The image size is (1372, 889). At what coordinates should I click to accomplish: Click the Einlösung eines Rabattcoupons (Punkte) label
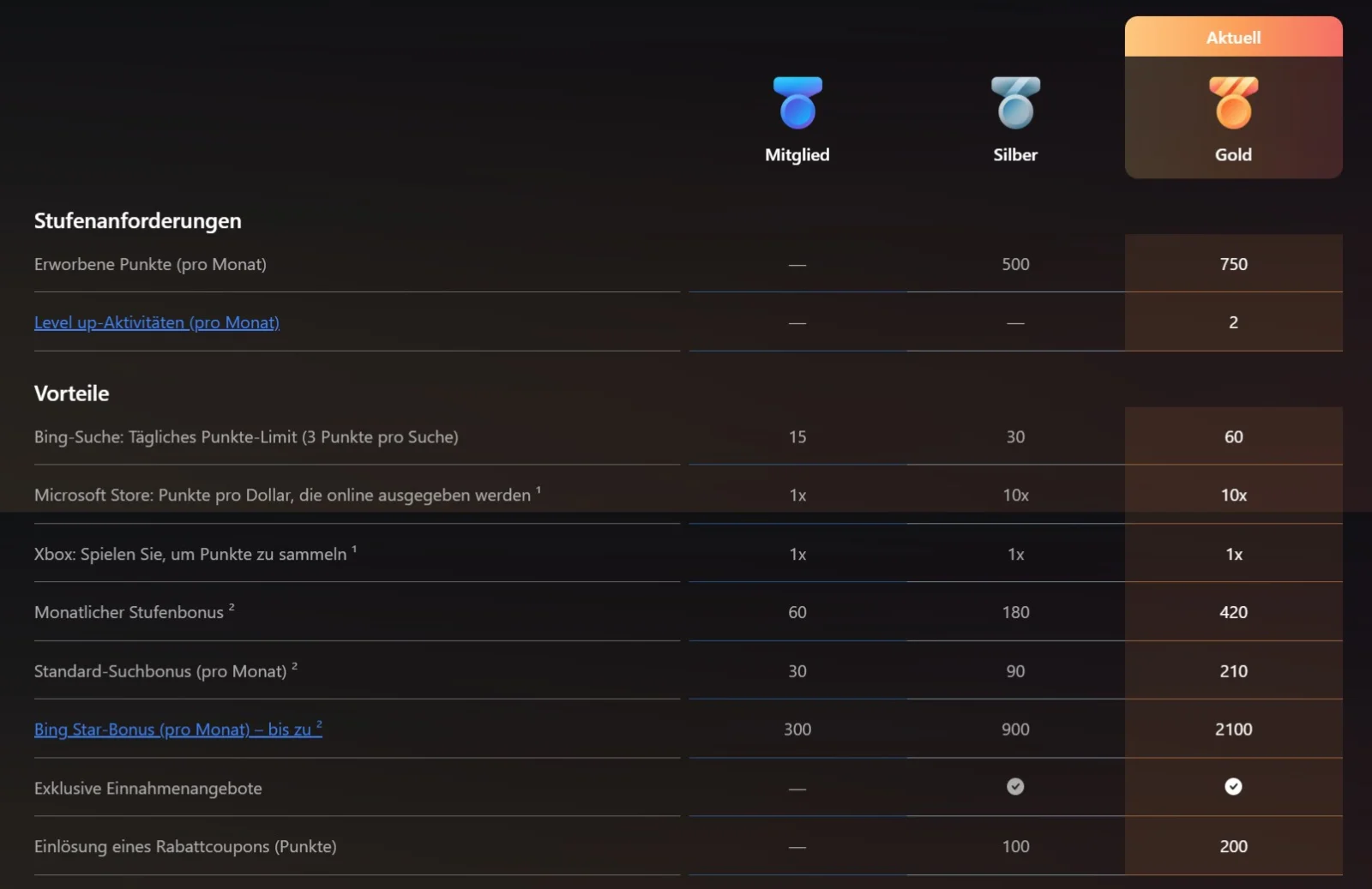tap(185, 846)
